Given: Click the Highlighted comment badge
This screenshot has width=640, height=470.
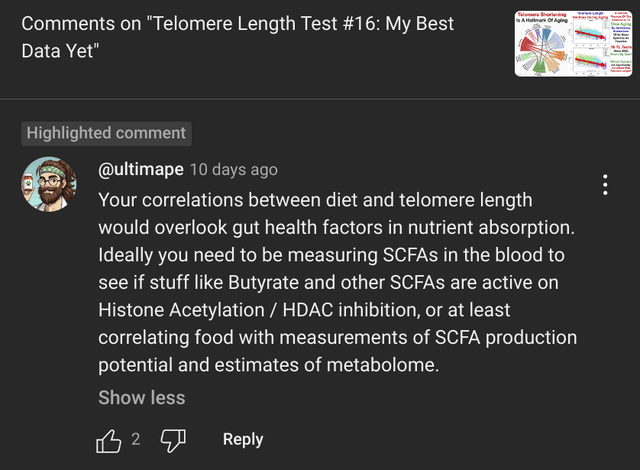Looking at the screenshot, I should (x=106, y=133).
